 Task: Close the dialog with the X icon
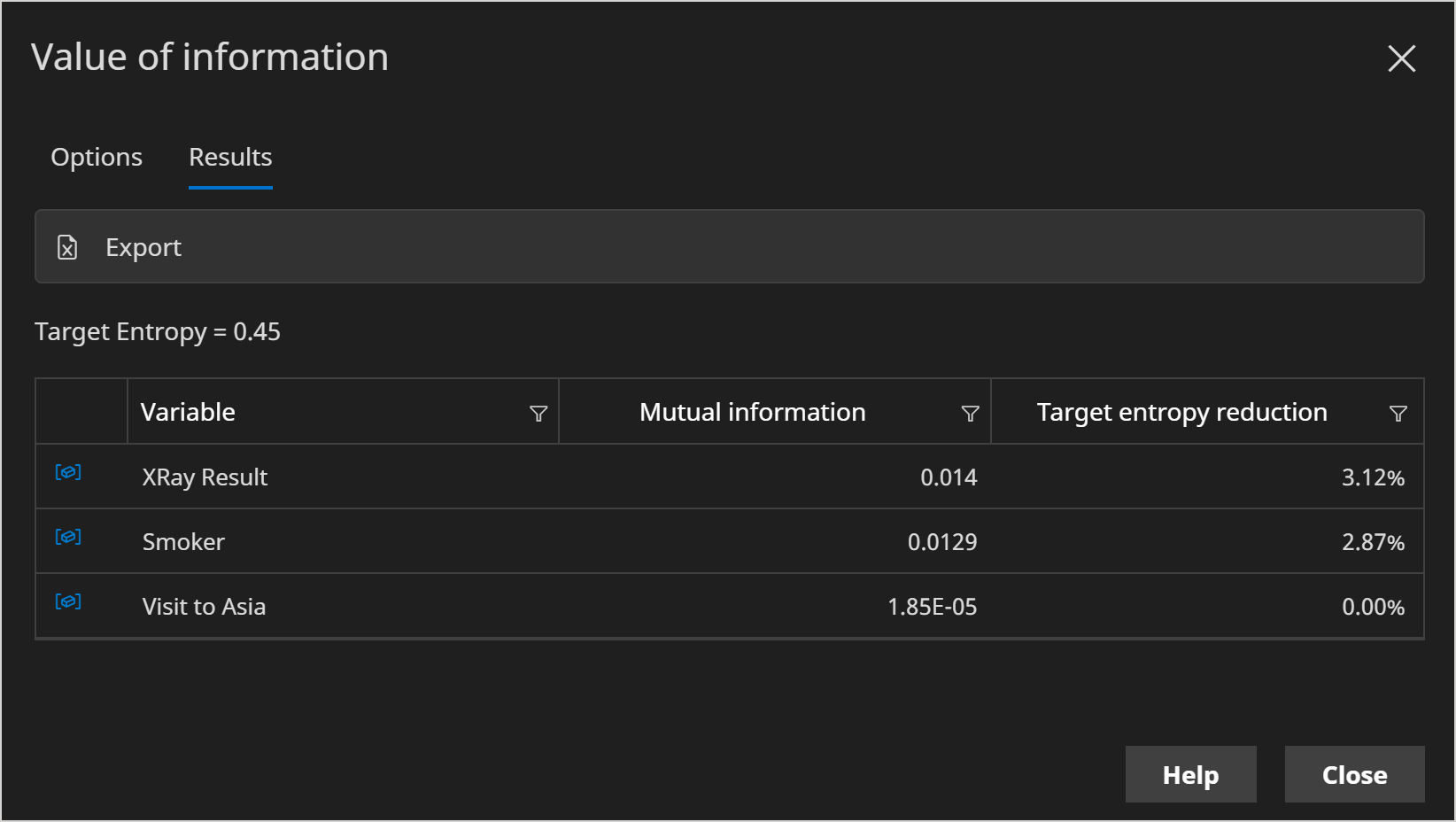tap(1401, 58)
